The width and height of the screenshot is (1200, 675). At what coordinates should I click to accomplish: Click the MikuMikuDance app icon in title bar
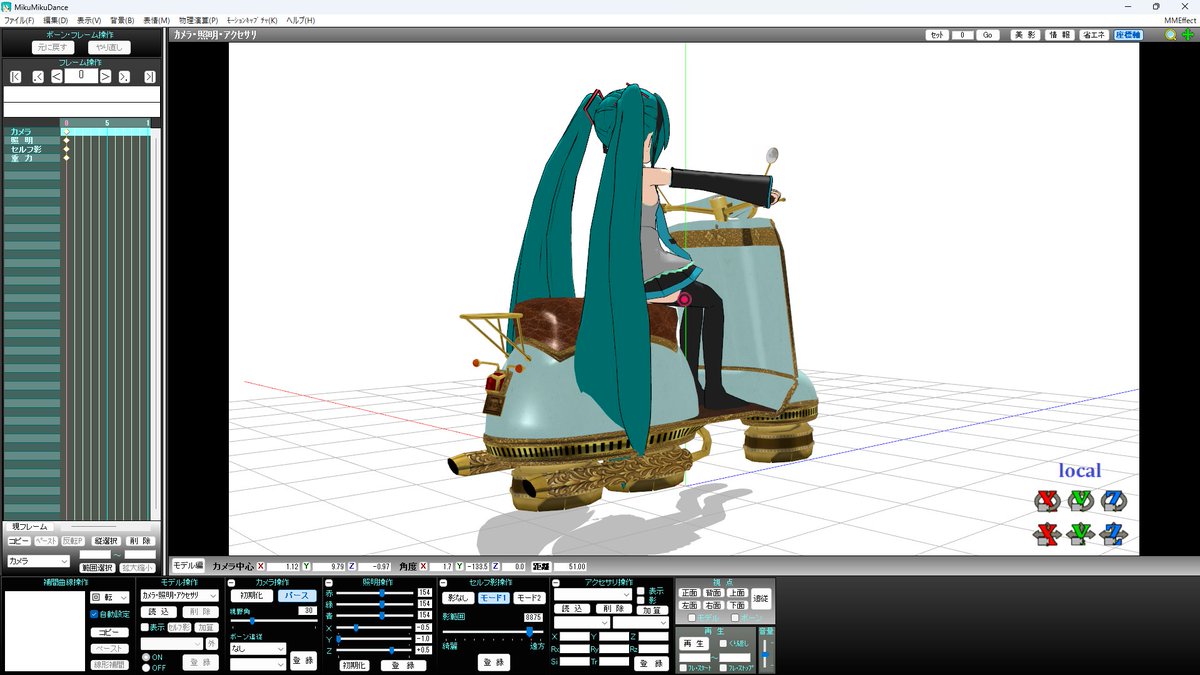coord(7,6)
